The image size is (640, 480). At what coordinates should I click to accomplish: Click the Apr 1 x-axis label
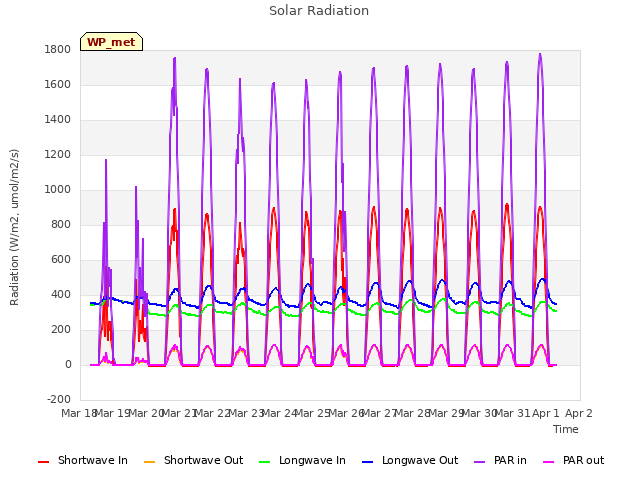click(x=546, y=413)
